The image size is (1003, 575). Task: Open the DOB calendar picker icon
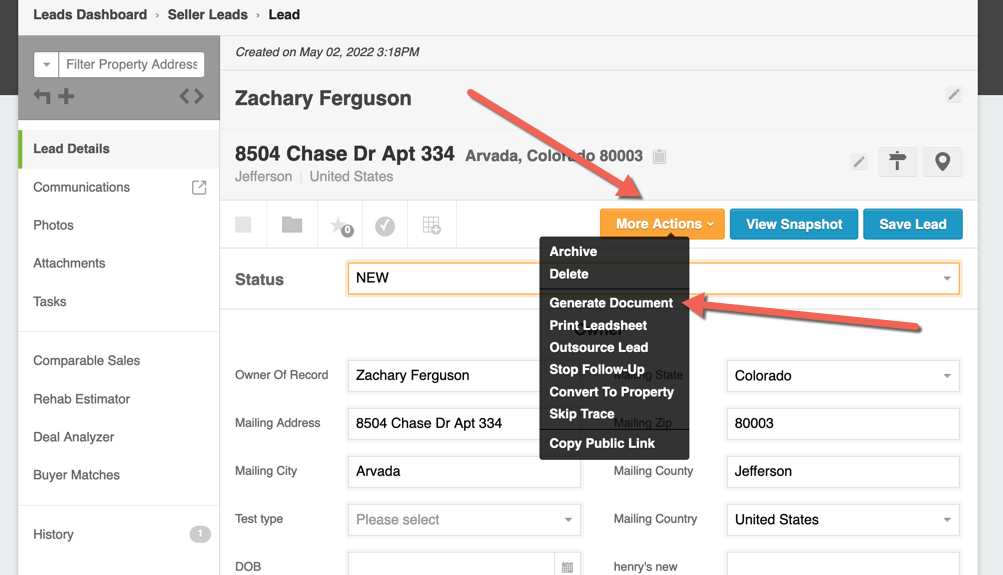567,567
